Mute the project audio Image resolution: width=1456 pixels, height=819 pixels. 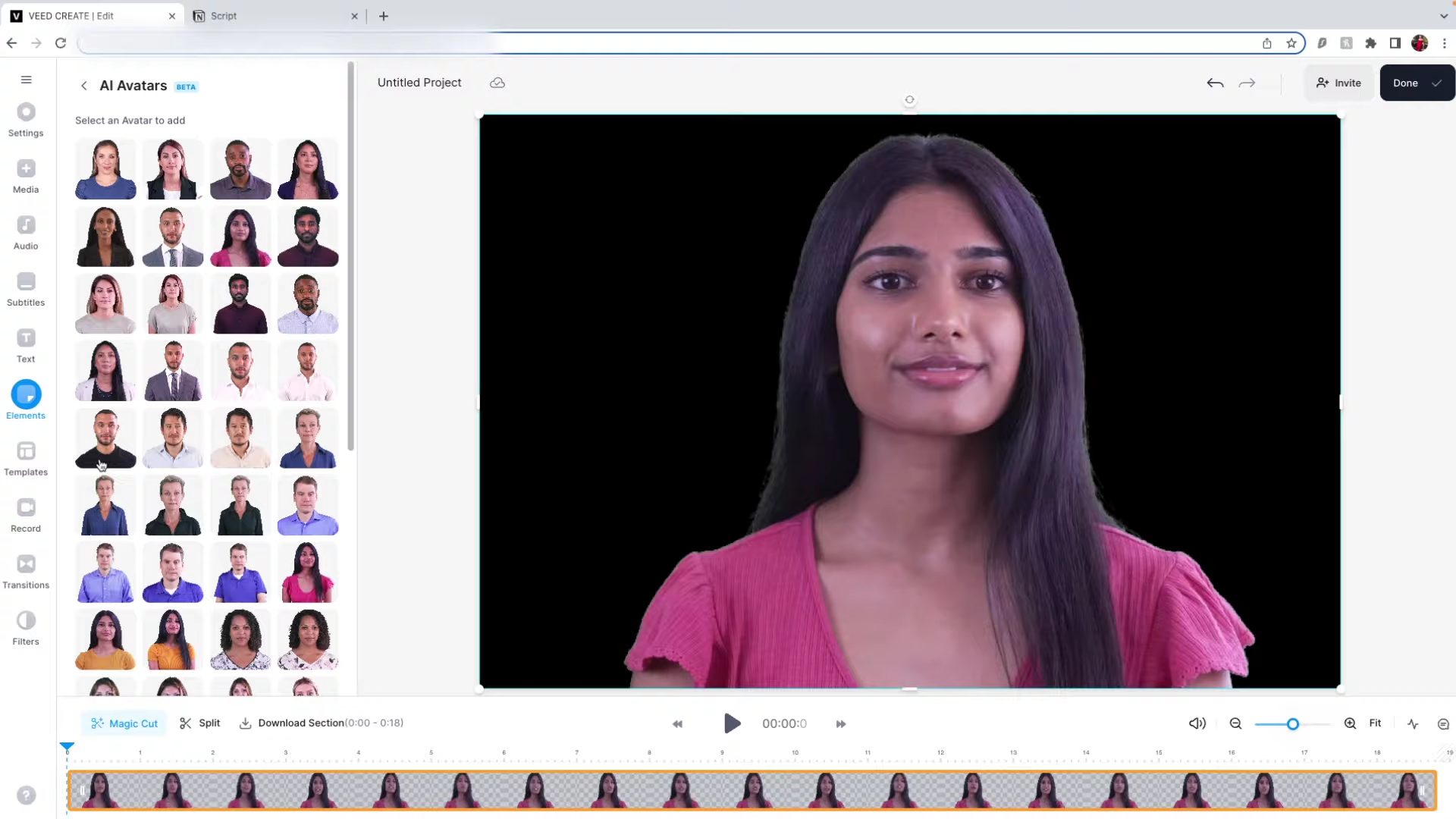pyautogui.click(x=1197, y=723)
